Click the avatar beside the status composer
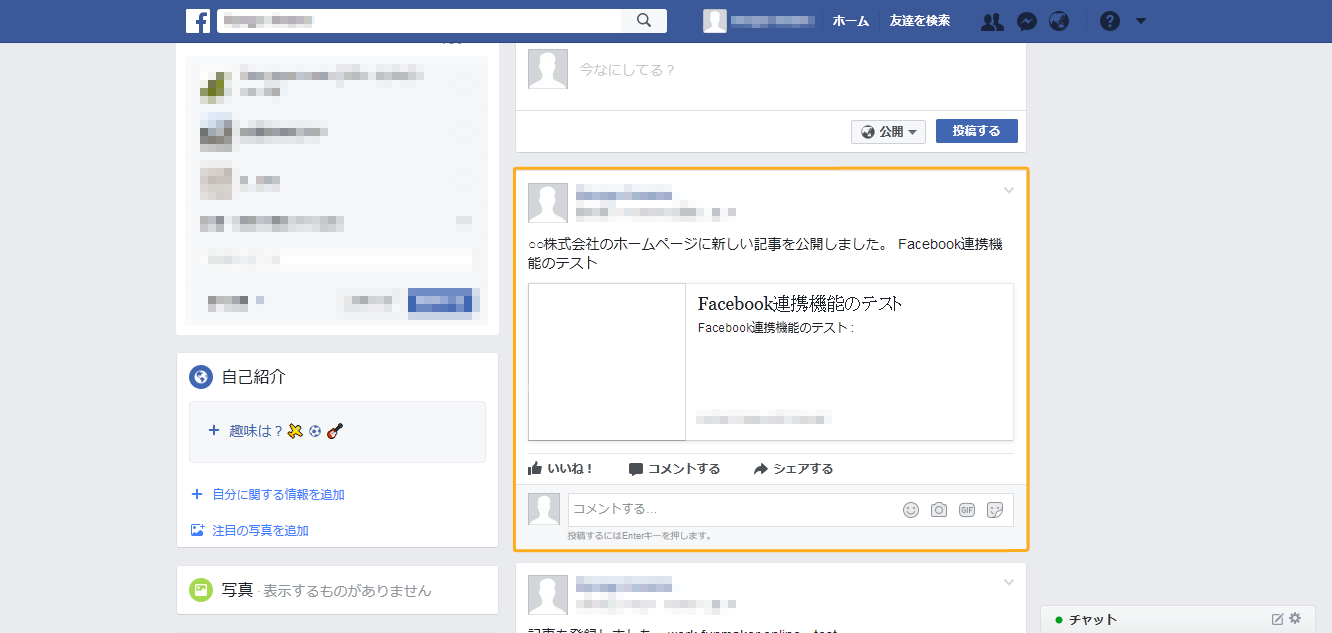Screen dimensions: 1332x633 [548, 69]
